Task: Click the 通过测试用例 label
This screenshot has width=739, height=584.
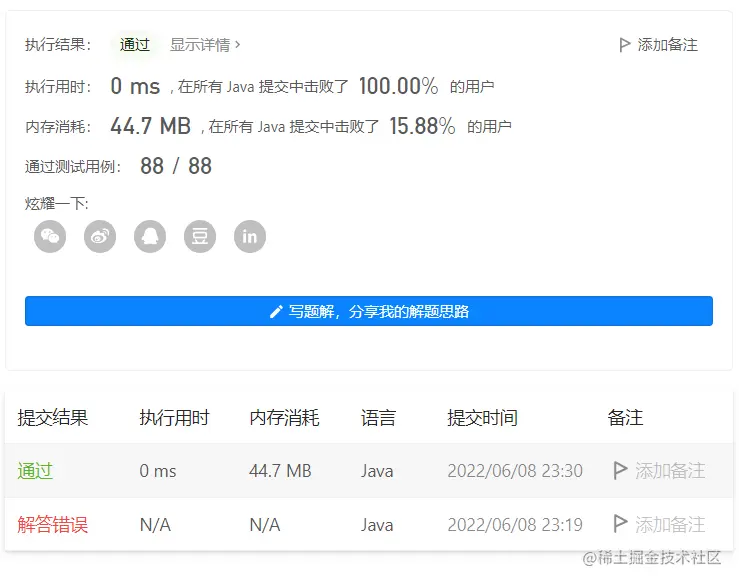Action: tap(73, 166)
